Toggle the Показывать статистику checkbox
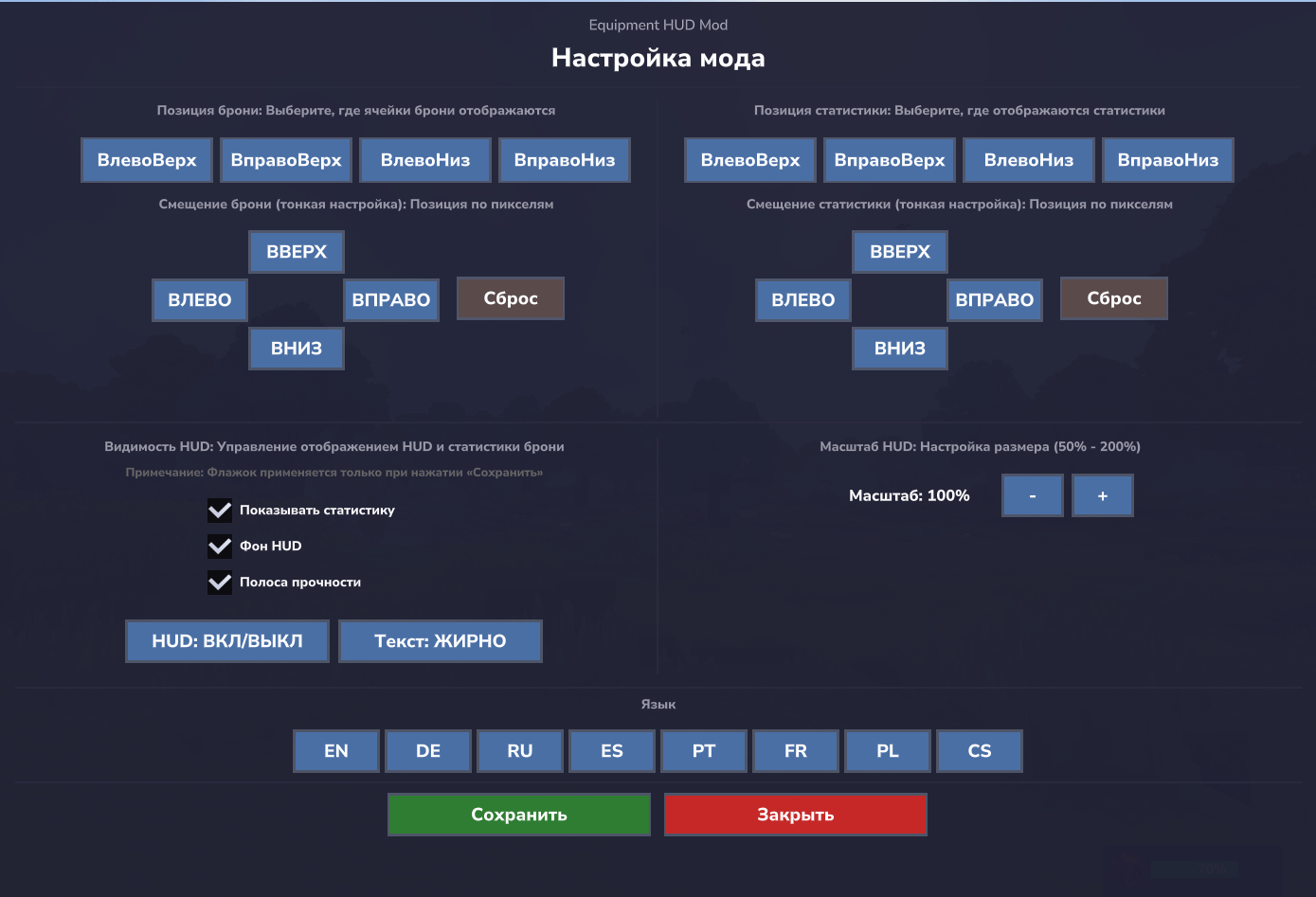 (x=220, y=511)
